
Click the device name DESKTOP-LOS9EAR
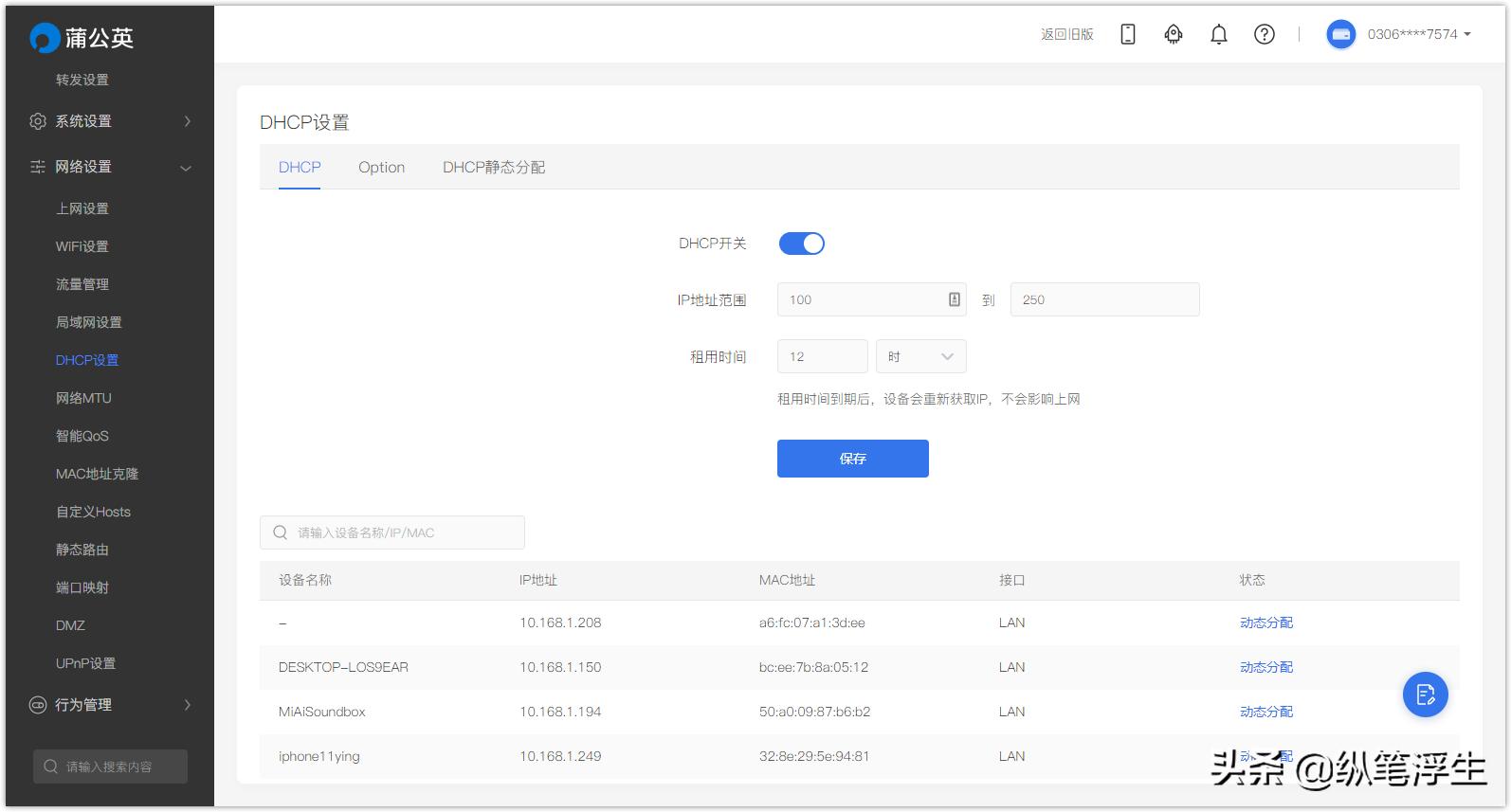tap(343, 667)
